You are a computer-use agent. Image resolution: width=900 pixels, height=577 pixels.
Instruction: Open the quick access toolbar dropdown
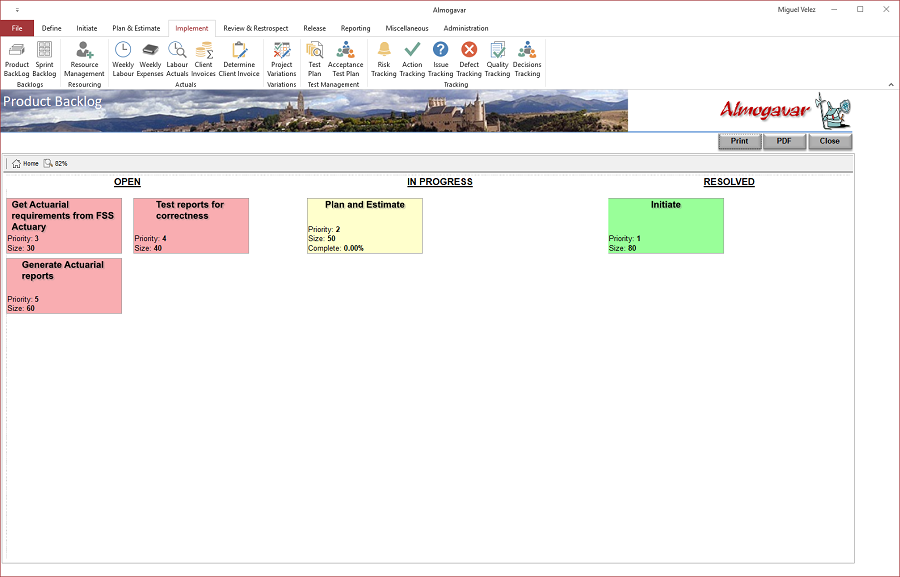coord(17,10)
